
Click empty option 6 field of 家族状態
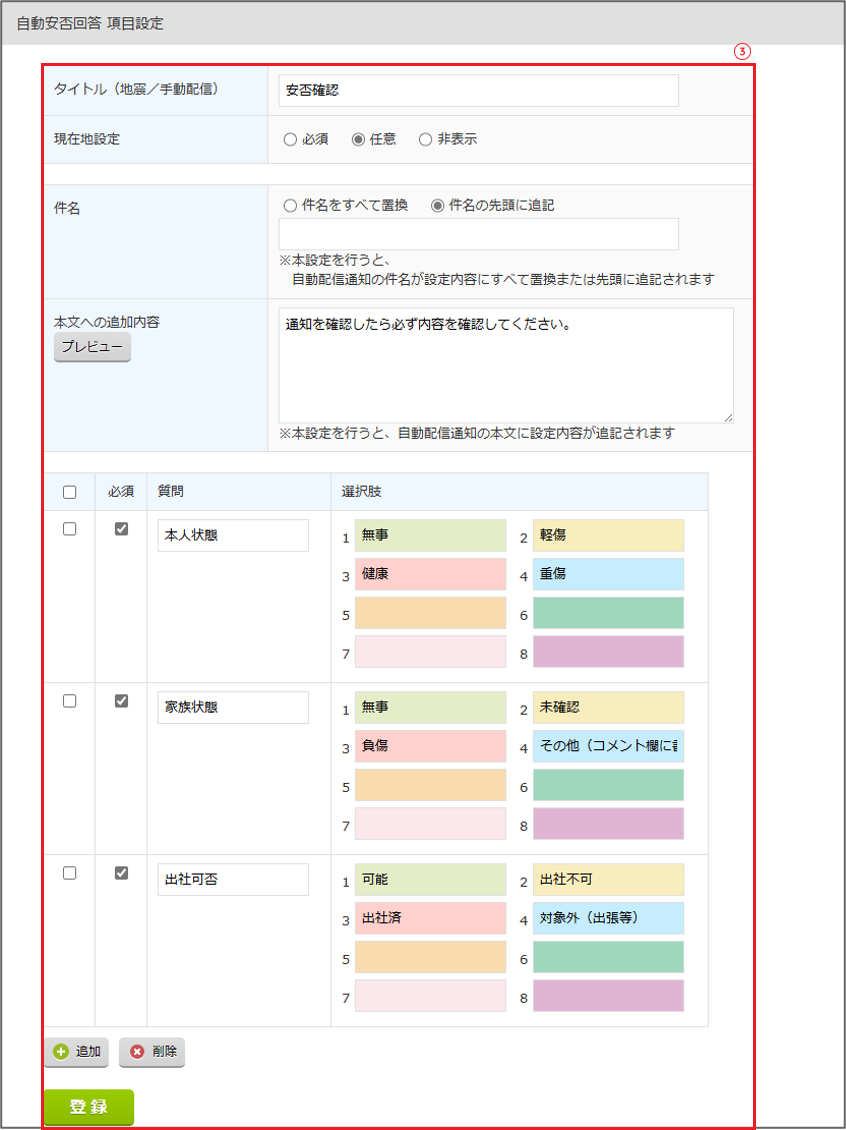609,786
